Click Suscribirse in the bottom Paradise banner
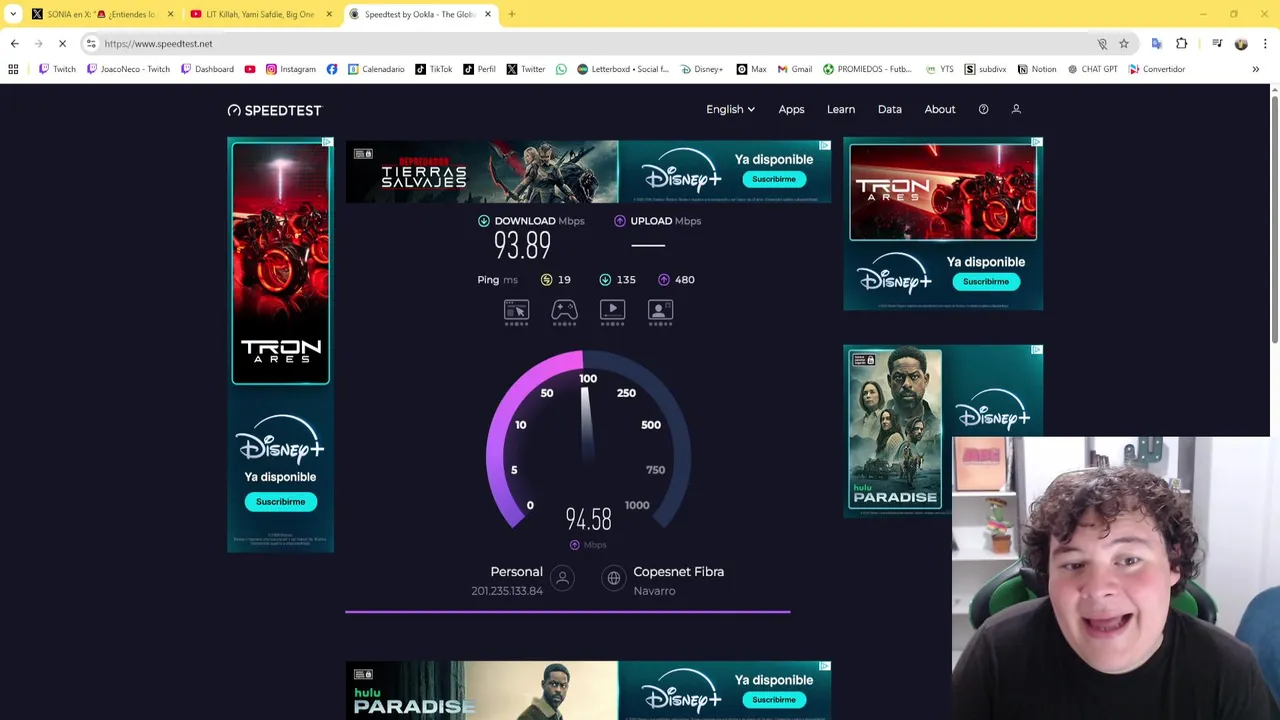Image resolution: width=1280 pixels, height=720 pixels. pyautogui.click(x=774, y=700)
